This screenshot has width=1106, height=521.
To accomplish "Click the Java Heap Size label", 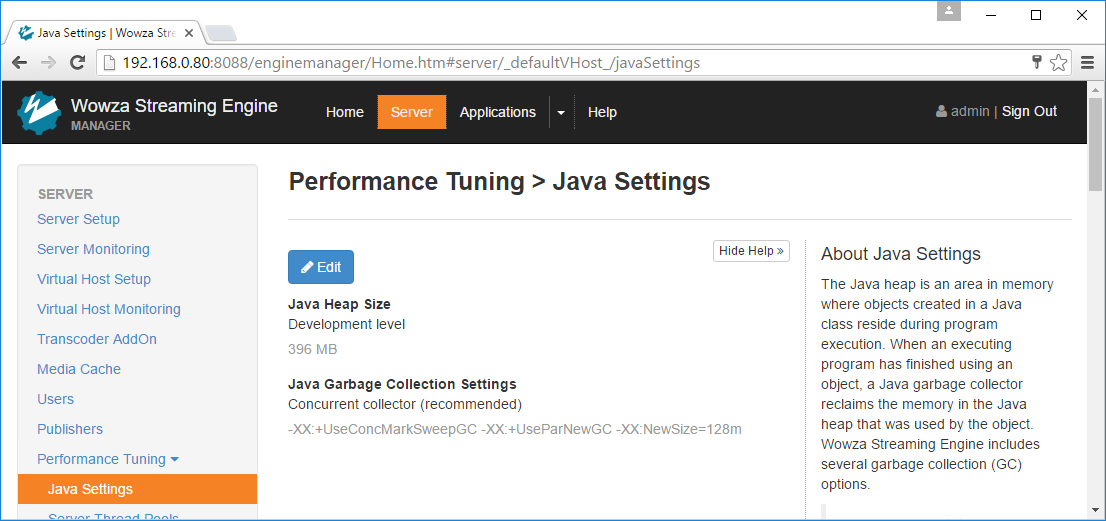I will 339,305.
